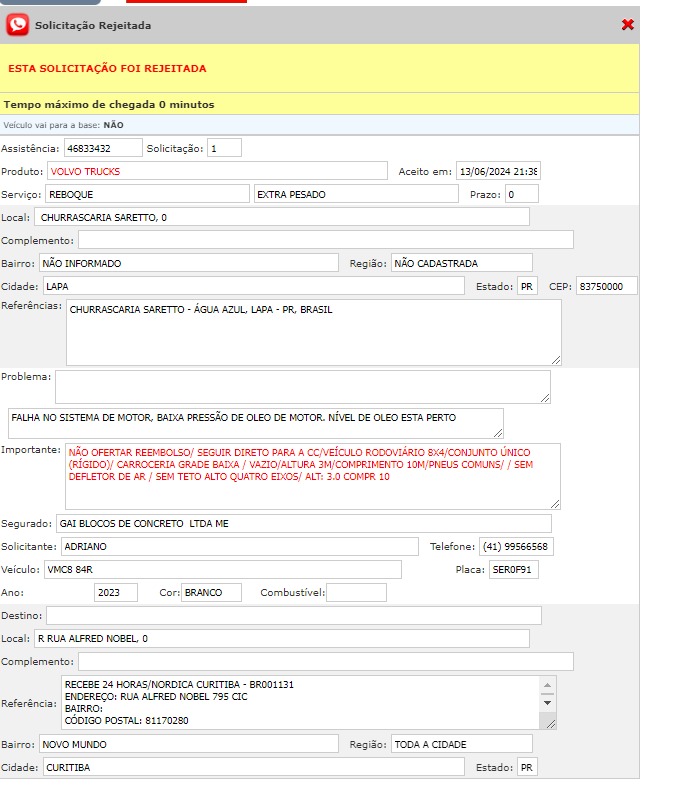Click the Solicitante field showing ADRIANO
This screenshot has width=673, height=798.
pos(238,546)
